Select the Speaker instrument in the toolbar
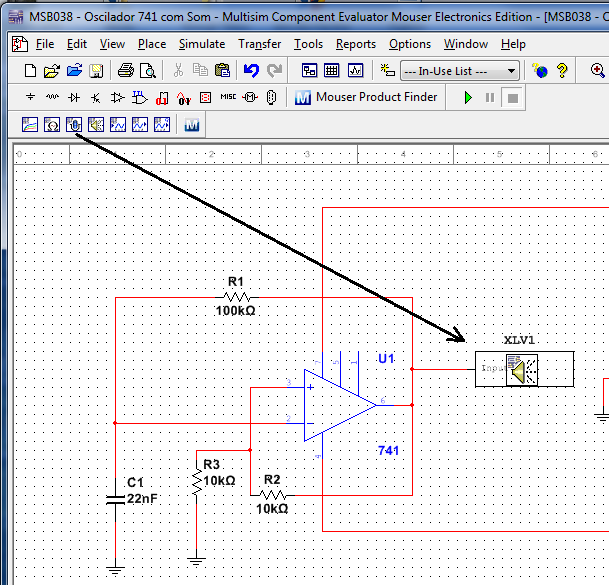The height and width of the screenshot is (585, 609). (x=96, y=125)
